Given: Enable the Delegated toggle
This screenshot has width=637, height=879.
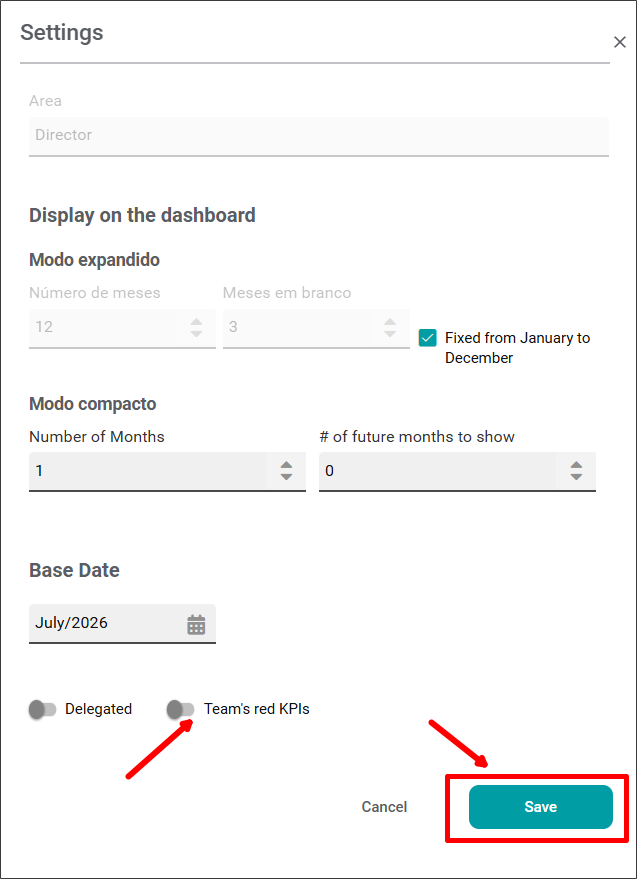Looking at the screenshot, I should click(x=43, y=710).
